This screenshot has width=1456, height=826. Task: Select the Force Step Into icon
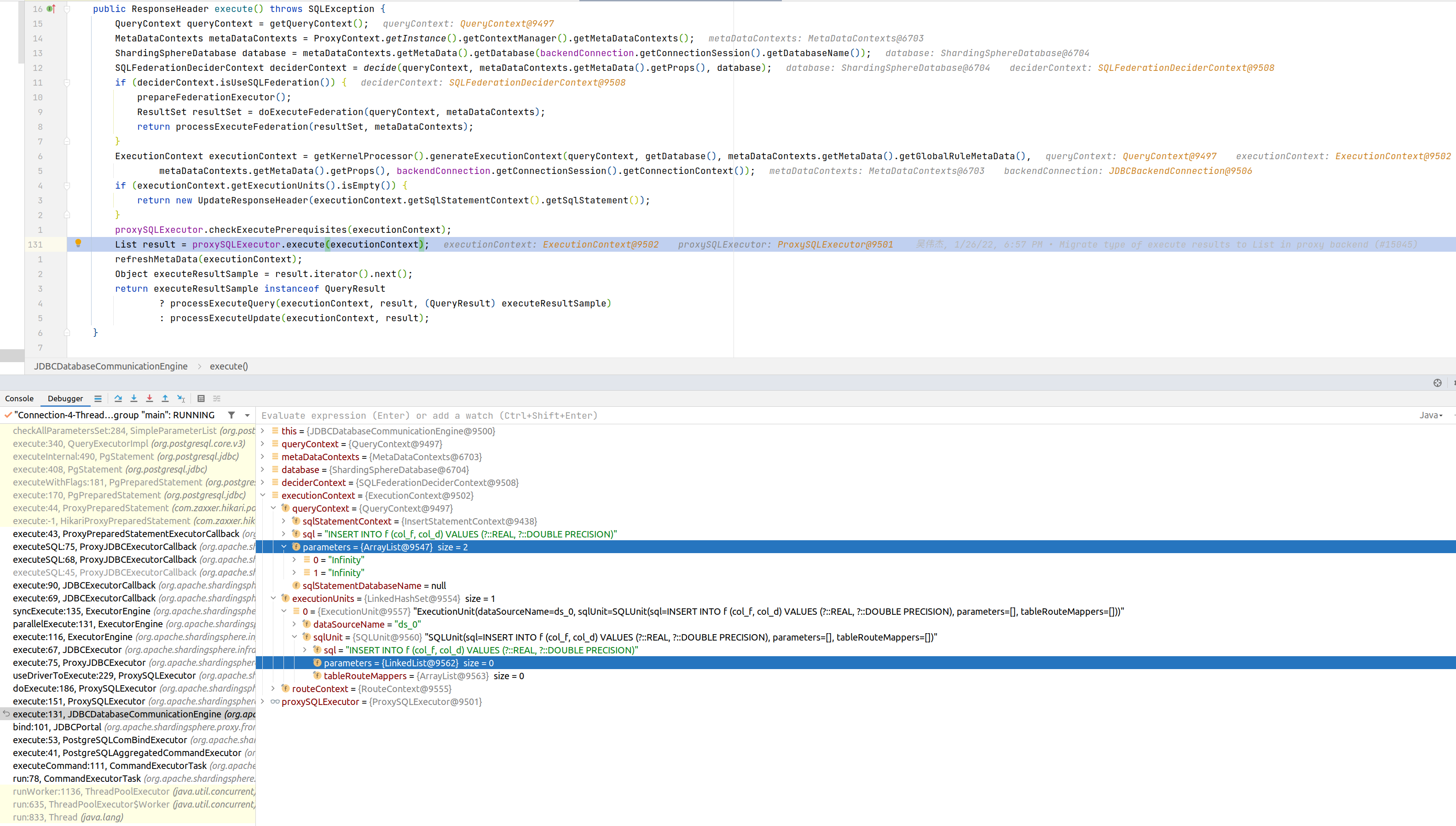[149, 398]
